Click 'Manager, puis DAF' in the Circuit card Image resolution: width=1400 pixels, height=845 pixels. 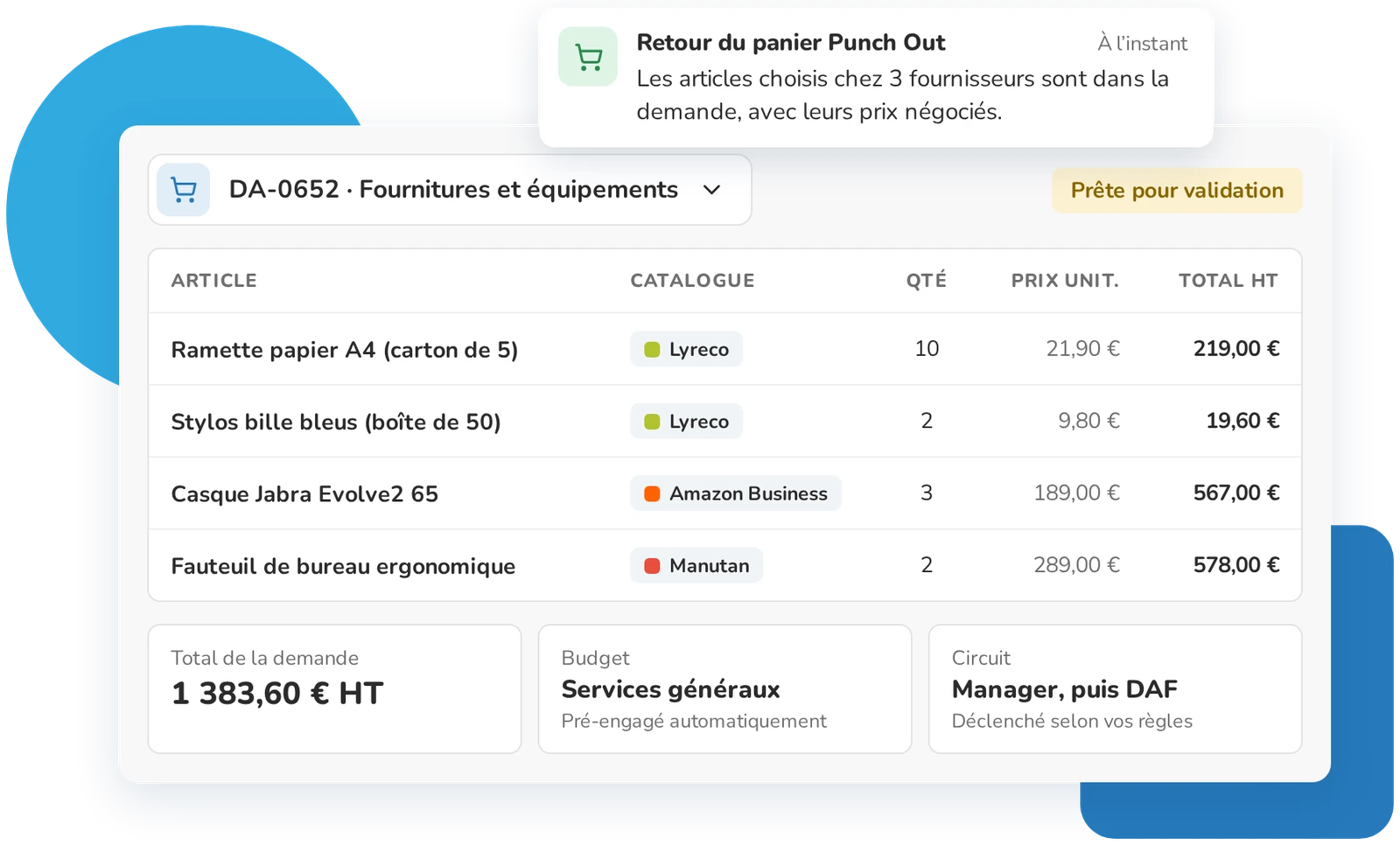[x=1065, y=690]
